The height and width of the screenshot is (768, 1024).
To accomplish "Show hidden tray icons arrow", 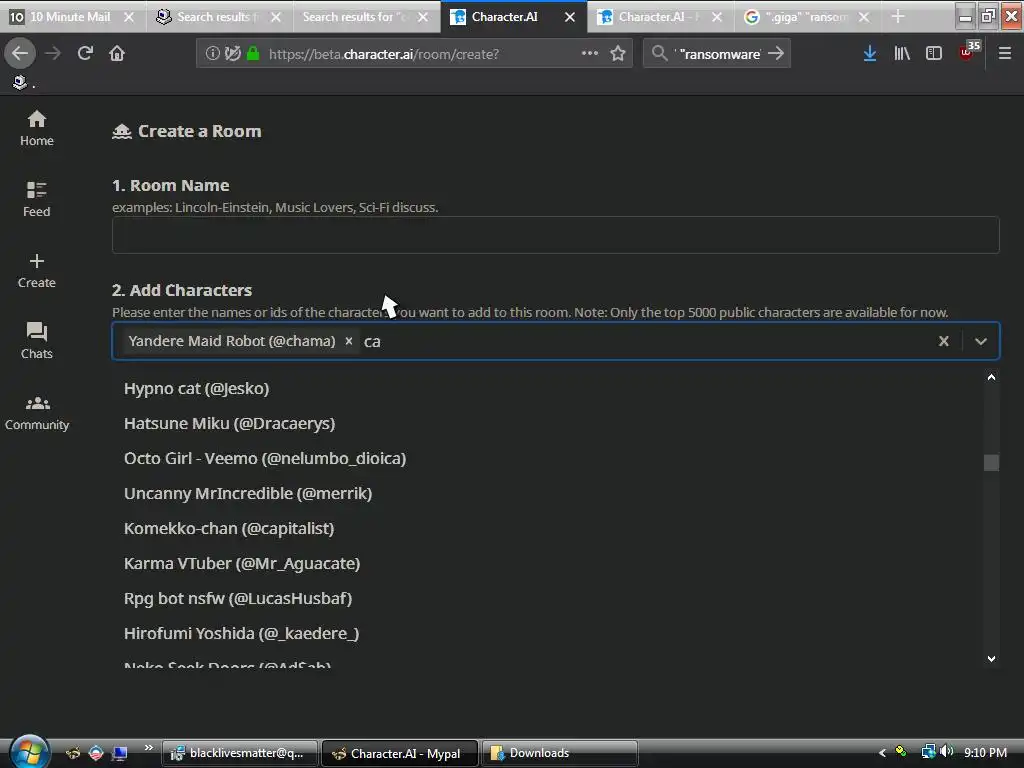I will (x=882, y=753).
